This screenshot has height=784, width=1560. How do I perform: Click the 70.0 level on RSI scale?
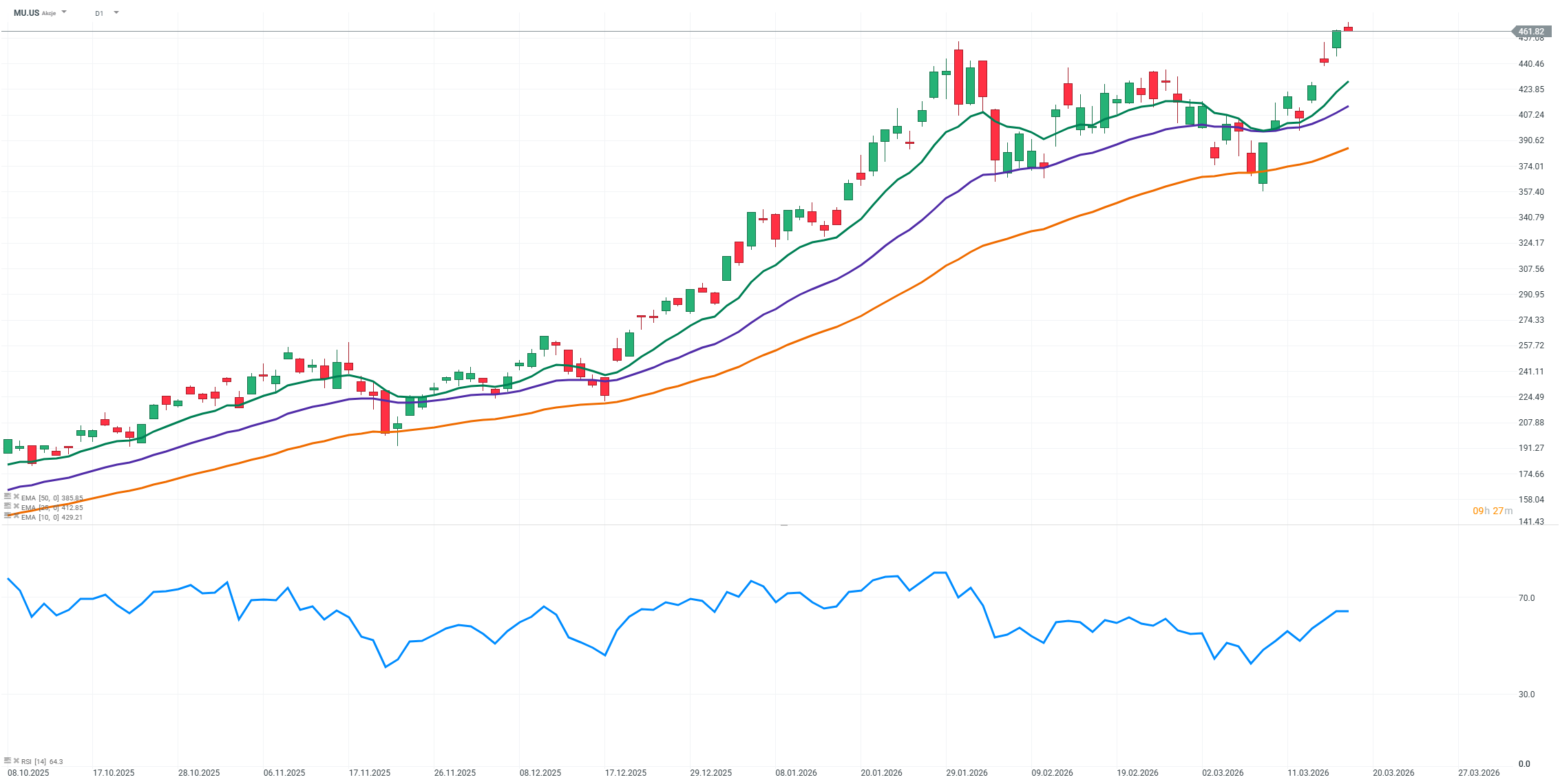[x=1526, y=598]
